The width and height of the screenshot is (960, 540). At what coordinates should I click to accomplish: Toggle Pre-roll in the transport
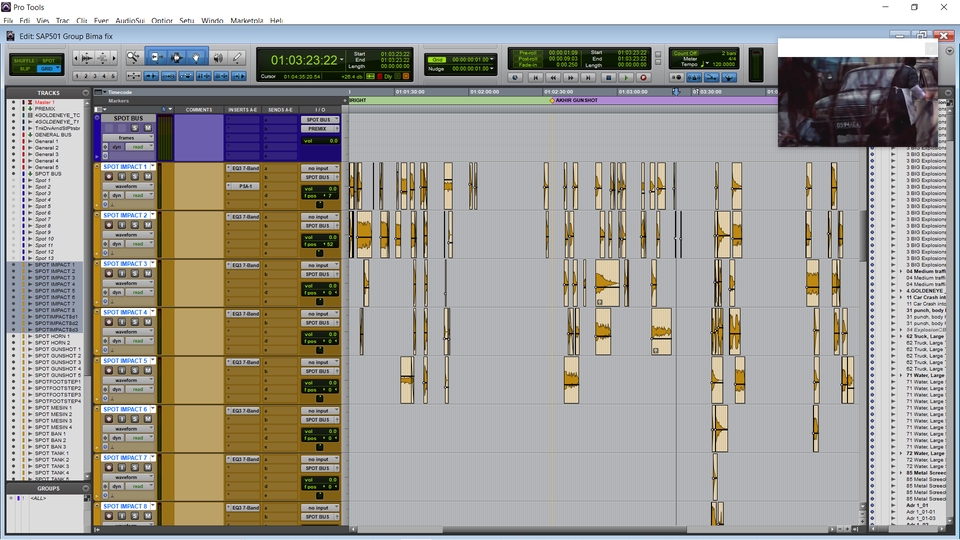(527, 53)
